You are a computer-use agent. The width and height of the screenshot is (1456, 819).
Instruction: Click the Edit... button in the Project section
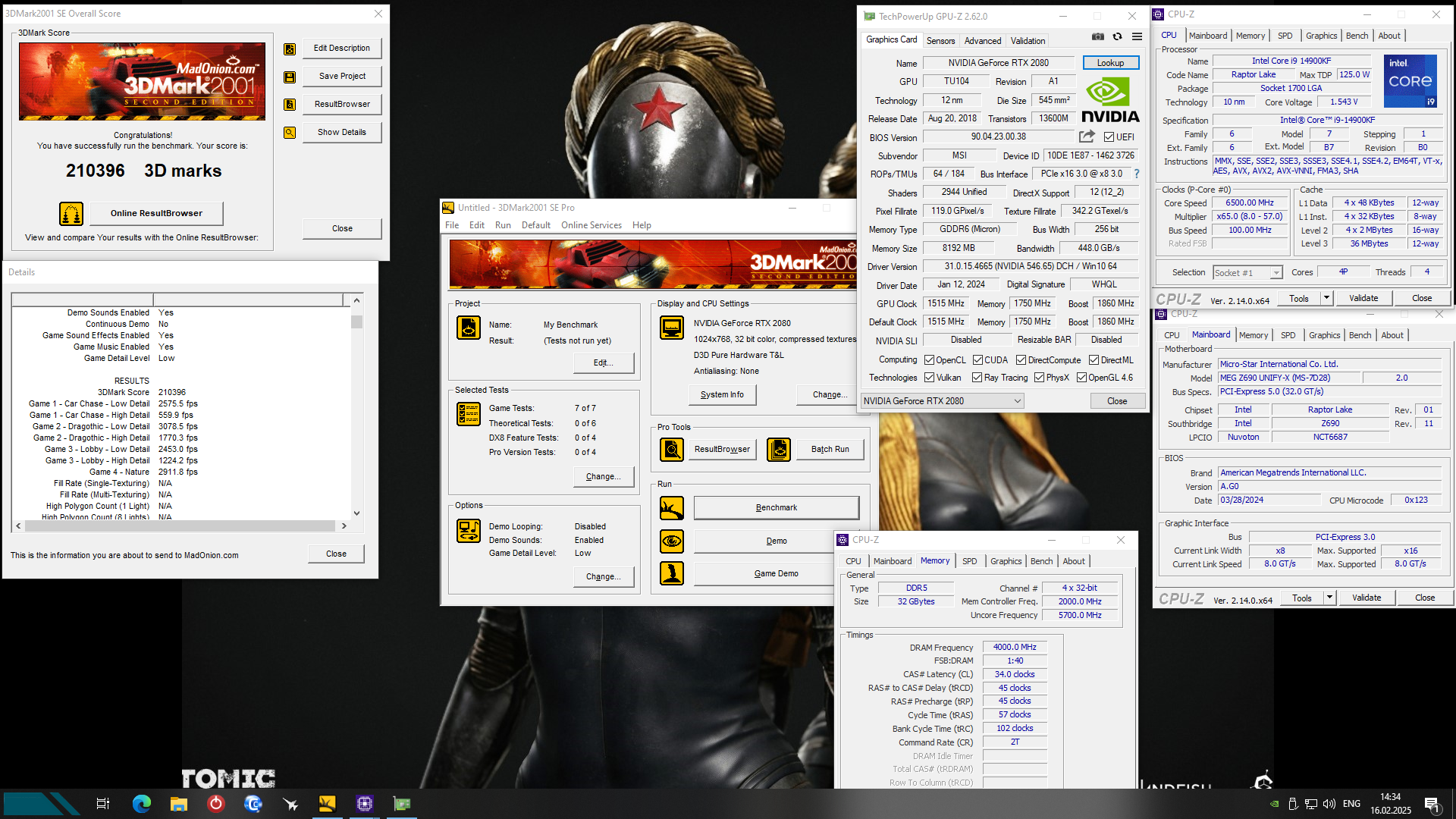click(604, 362)
